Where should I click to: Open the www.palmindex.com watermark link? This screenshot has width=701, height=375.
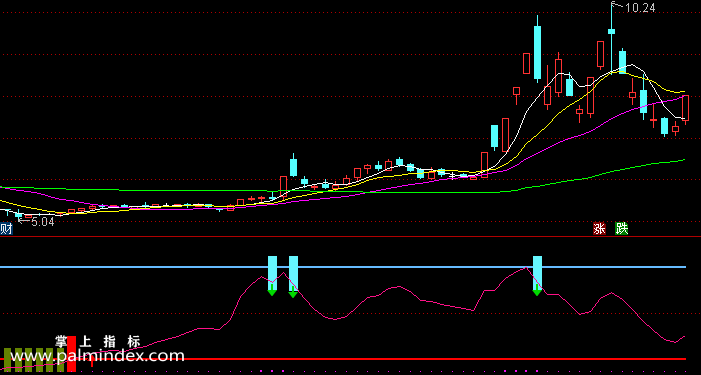[x=97, y=356]
